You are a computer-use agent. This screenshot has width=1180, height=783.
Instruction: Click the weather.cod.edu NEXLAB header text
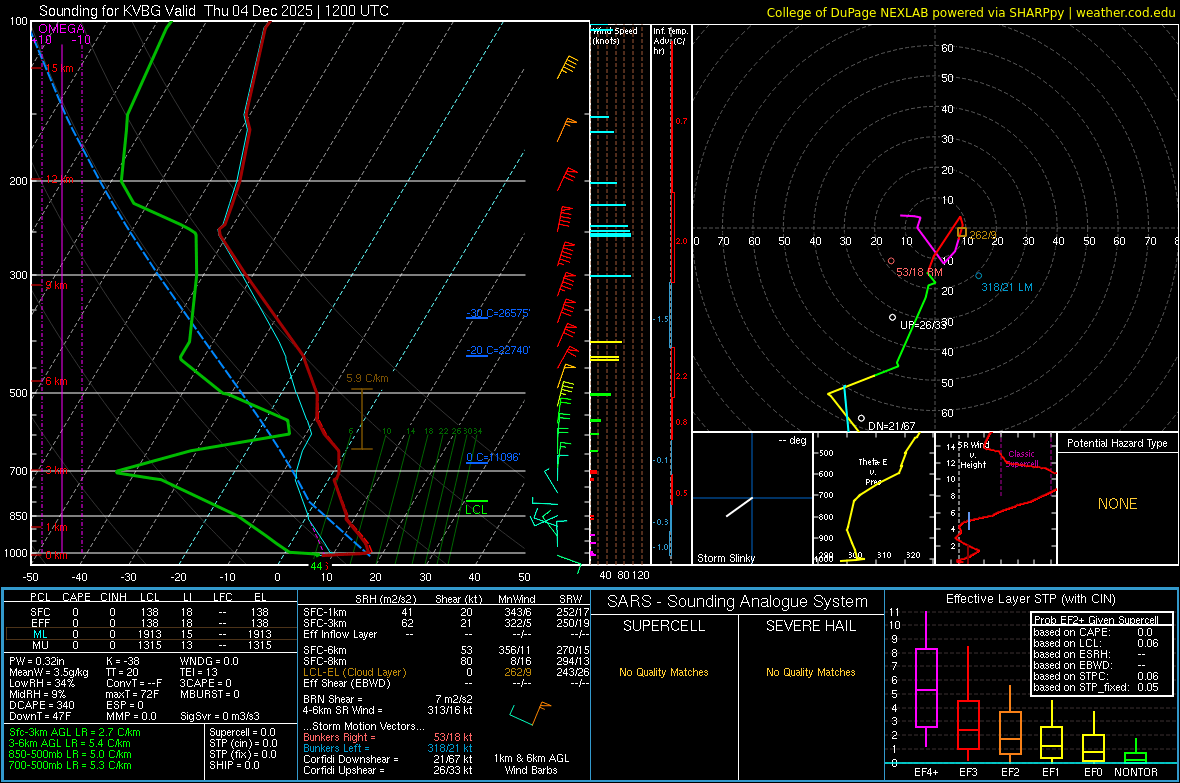point(970,12)
